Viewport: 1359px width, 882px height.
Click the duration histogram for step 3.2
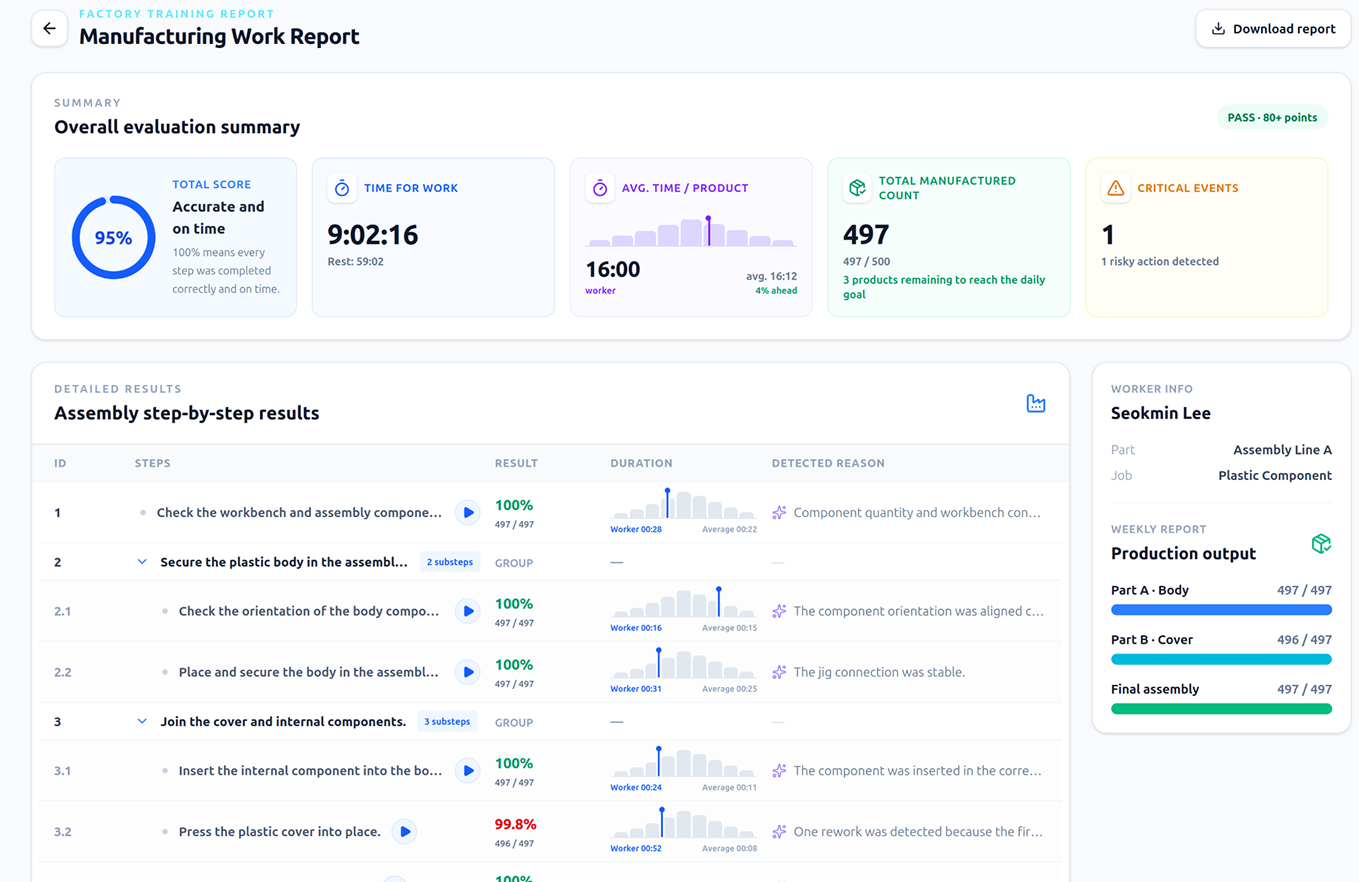(683, 822)
